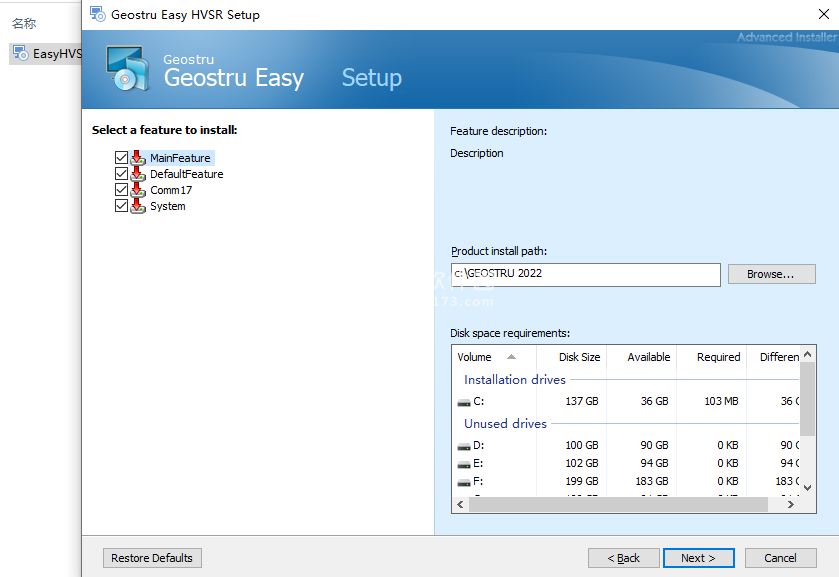Click the 103 MB required cell
Viewport: 839px width, 577px height.
tap(721, 401)
